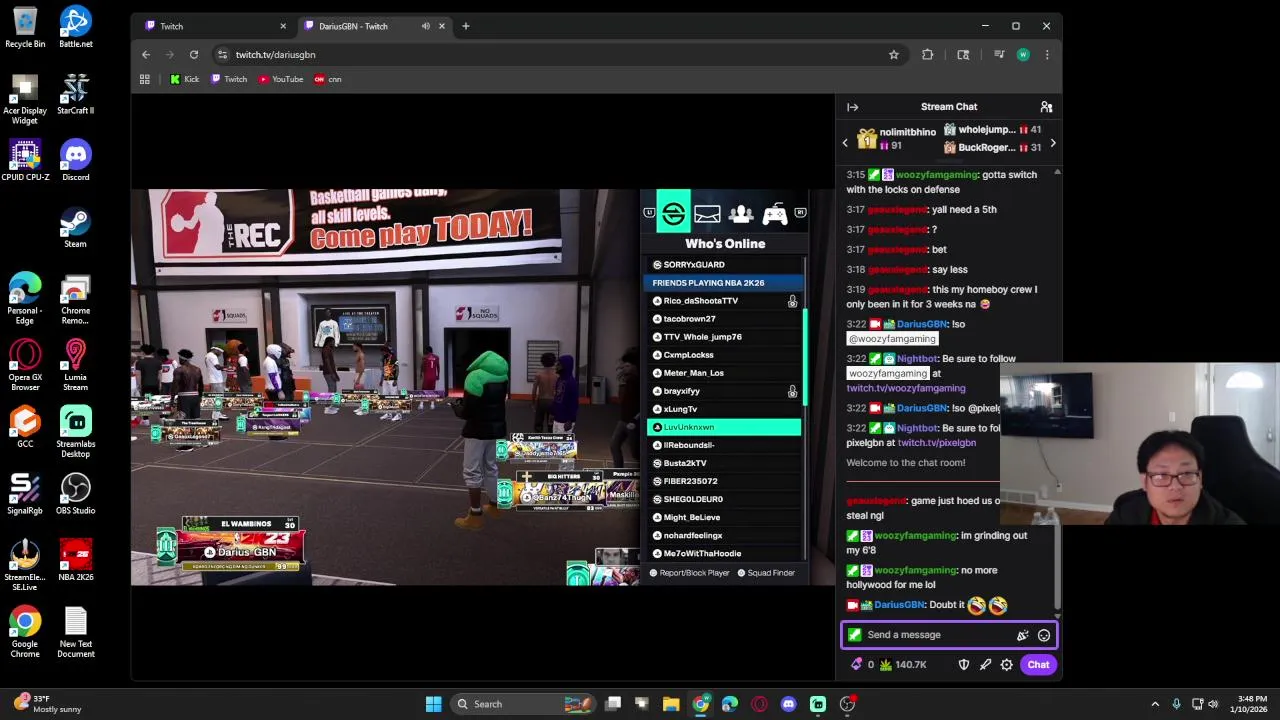The height and width of the screenshot is (720, 1280).
Task: Mute the DariusGBN tab audio icon
Action: (x=425, y=26)
